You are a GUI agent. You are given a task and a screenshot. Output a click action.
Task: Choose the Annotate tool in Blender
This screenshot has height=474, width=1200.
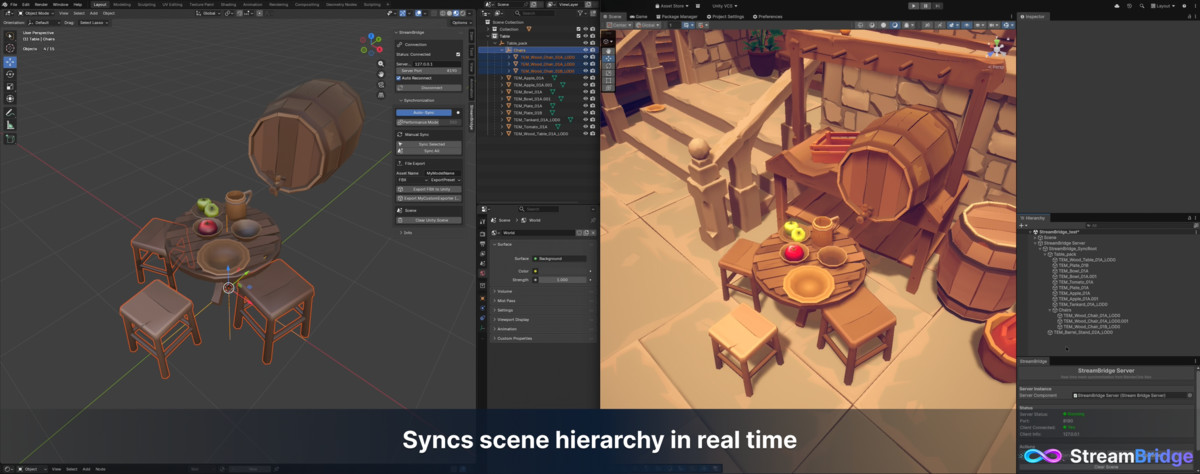pos(10,113)
